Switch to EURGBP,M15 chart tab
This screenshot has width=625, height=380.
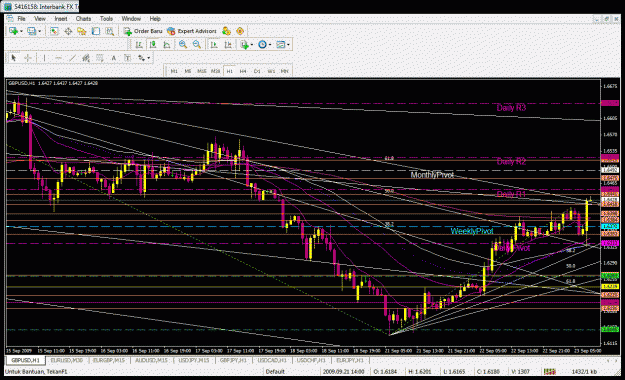109,360
